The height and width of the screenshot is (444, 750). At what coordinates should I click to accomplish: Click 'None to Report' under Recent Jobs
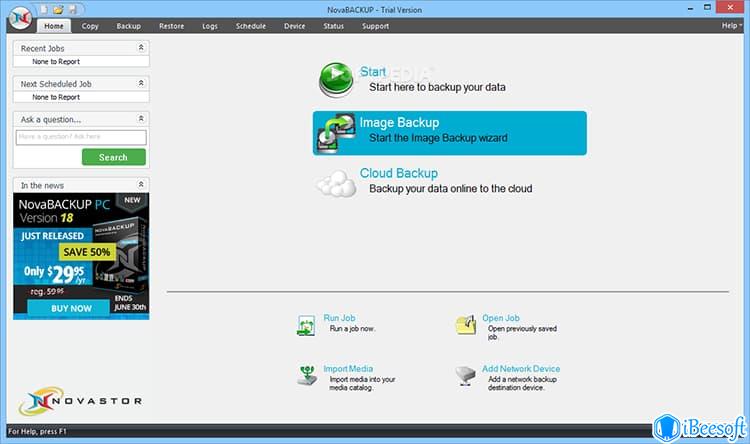(56, 62)
